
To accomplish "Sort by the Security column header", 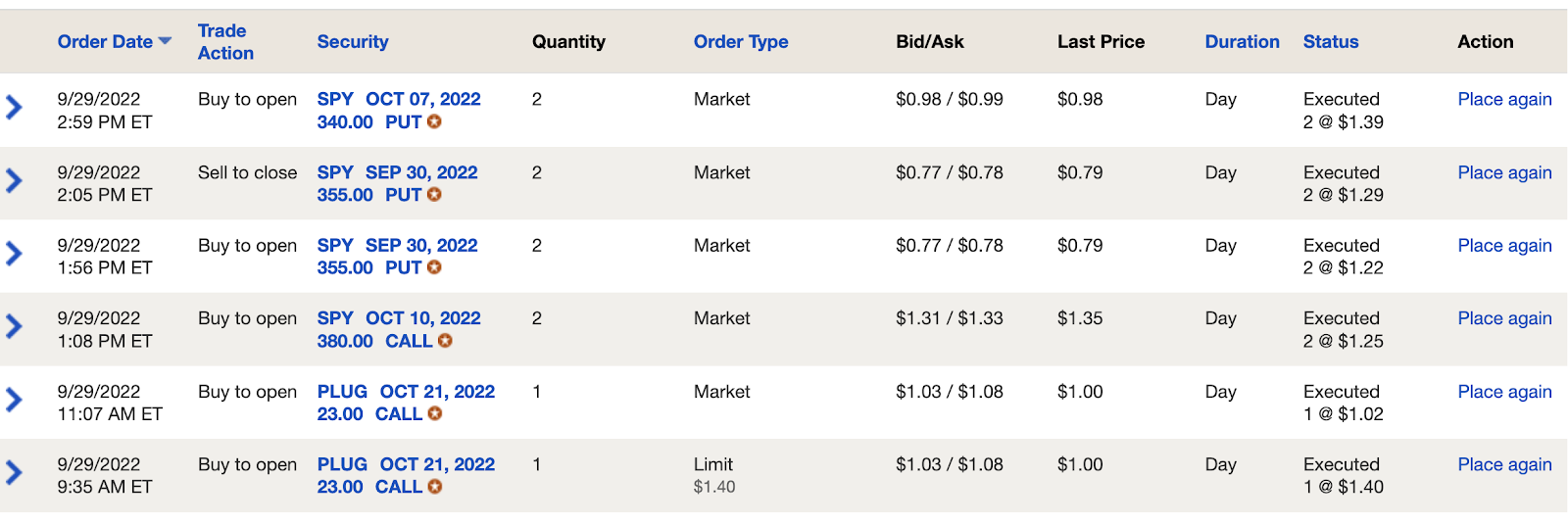I will [353, 42].
